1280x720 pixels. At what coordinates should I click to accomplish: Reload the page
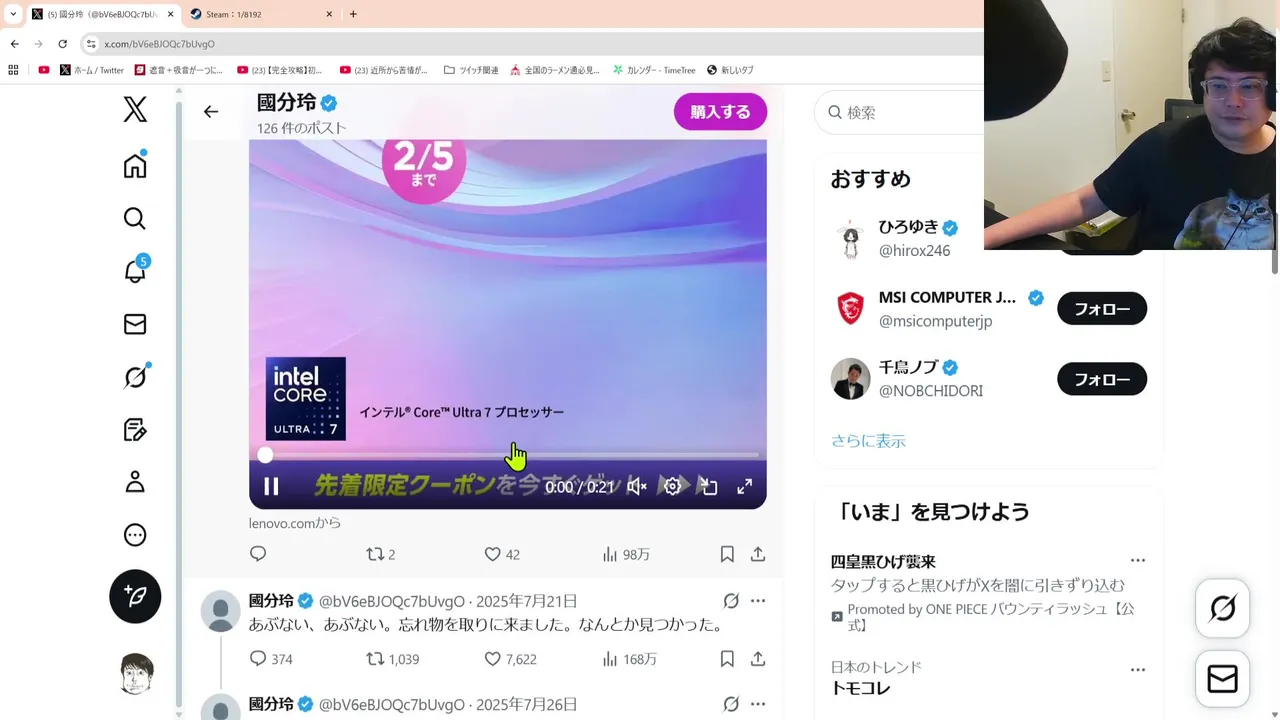pyautogui.click(x=62, y=44)
